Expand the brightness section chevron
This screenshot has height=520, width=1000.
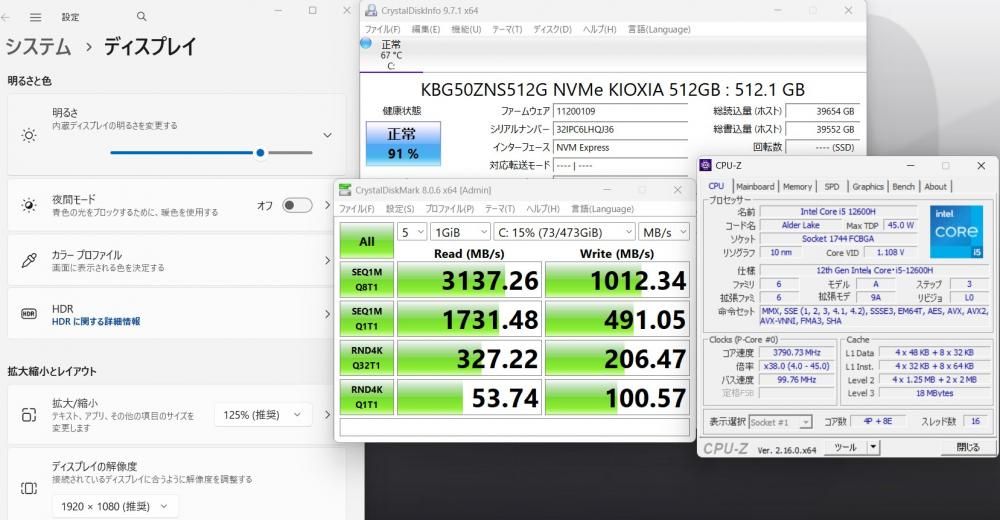[x=327, y=135]
